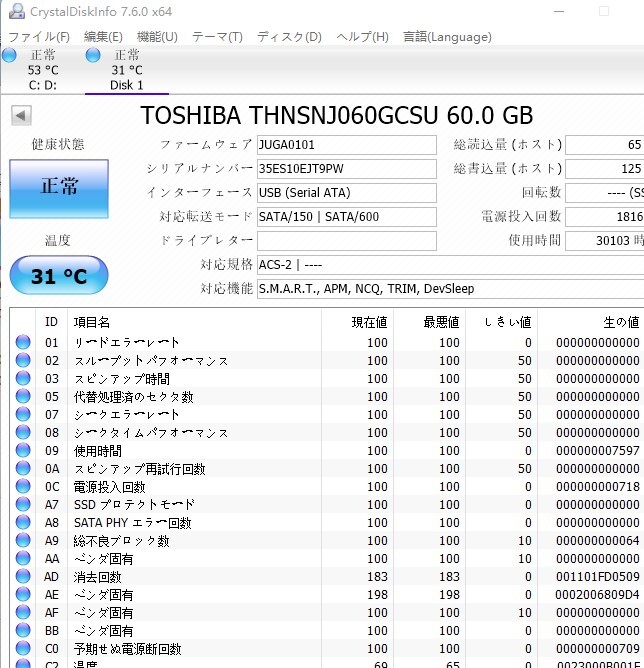The width and height of the screenshot is (644, 668).
Task: Click the disk title TOSHIBA THNSNJ060GCSU 60.0 GB
Action: (336, 115)
